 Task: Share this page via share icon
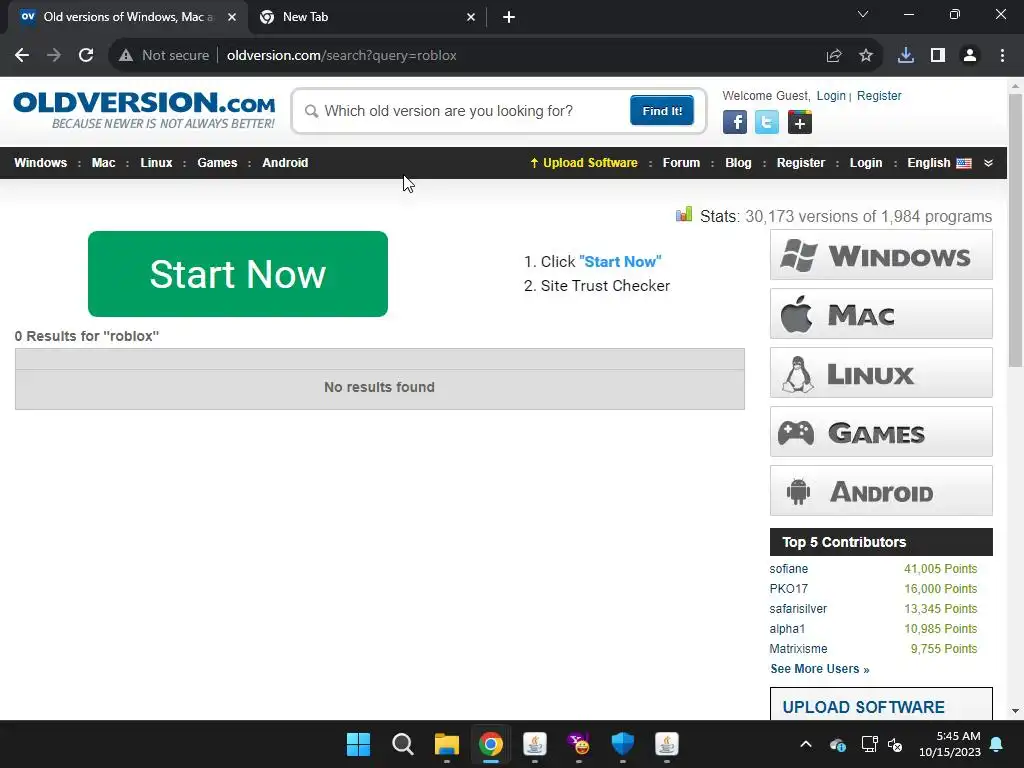[834, 56]
